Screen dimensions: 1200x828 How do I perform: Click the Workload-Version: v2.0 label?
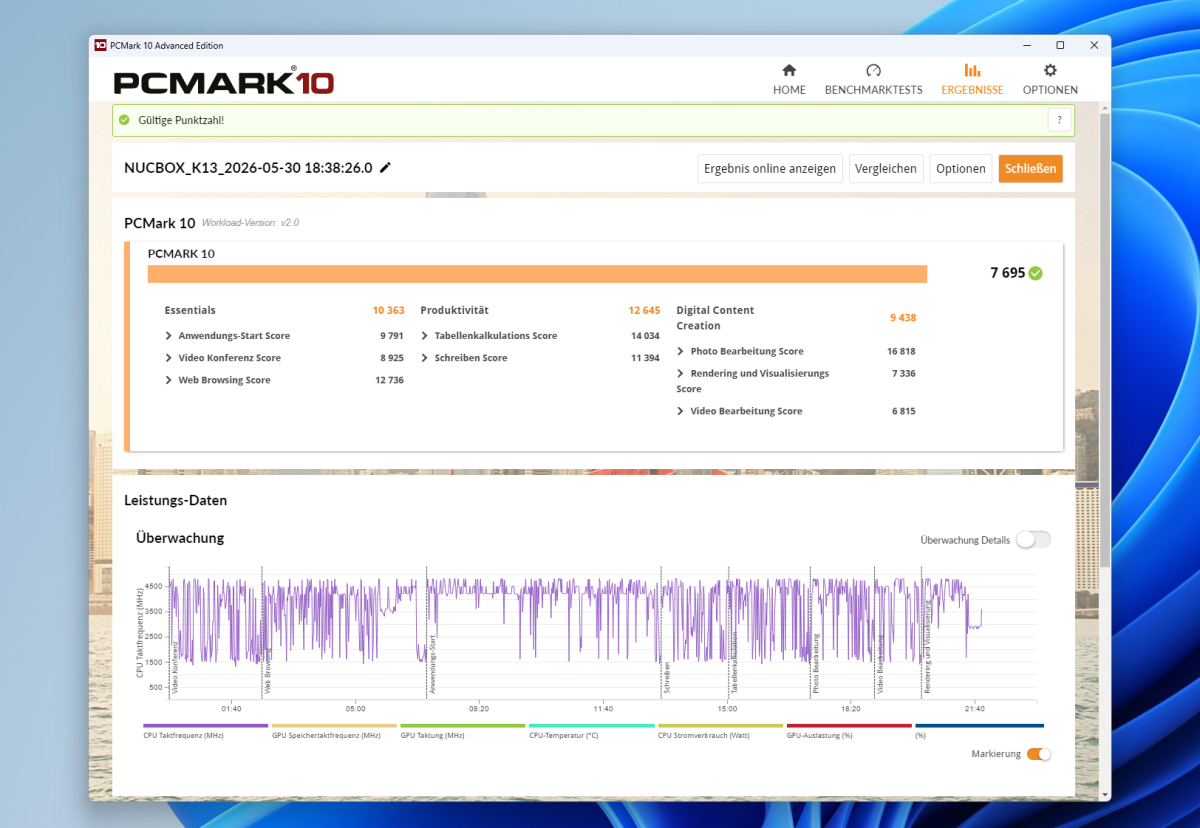[250, 223]
